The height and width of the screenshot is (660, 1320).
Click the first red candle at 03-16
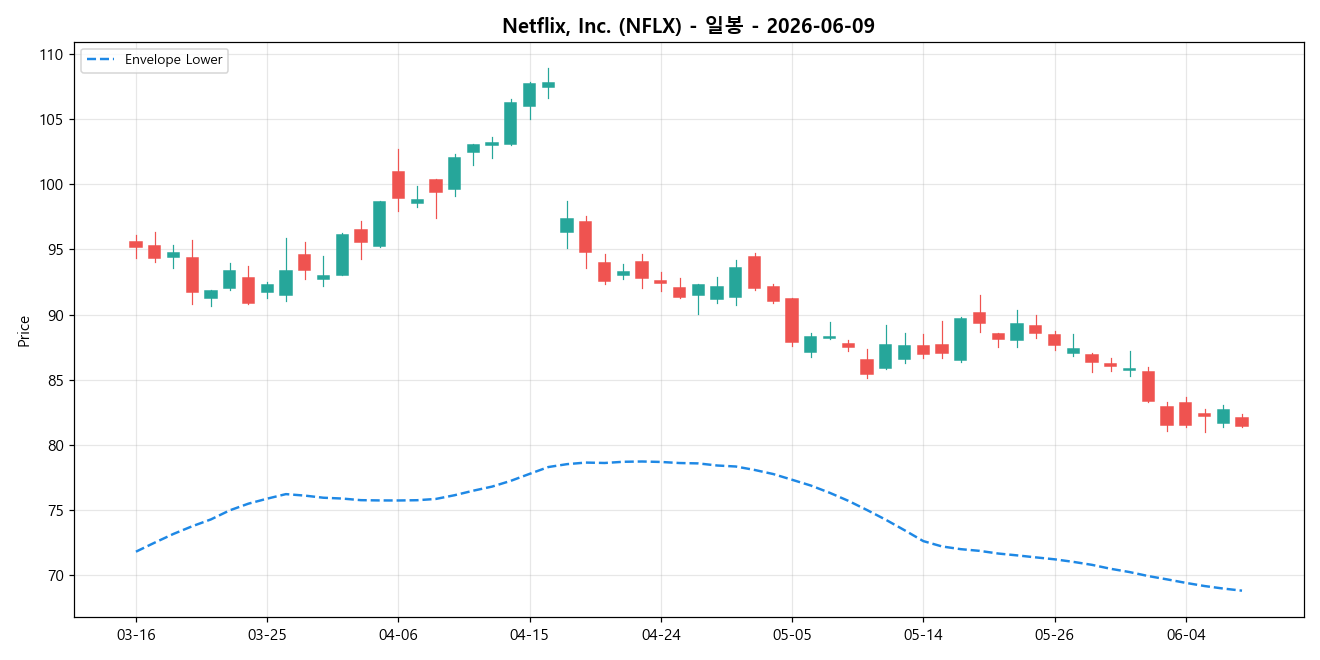[136, 244]
